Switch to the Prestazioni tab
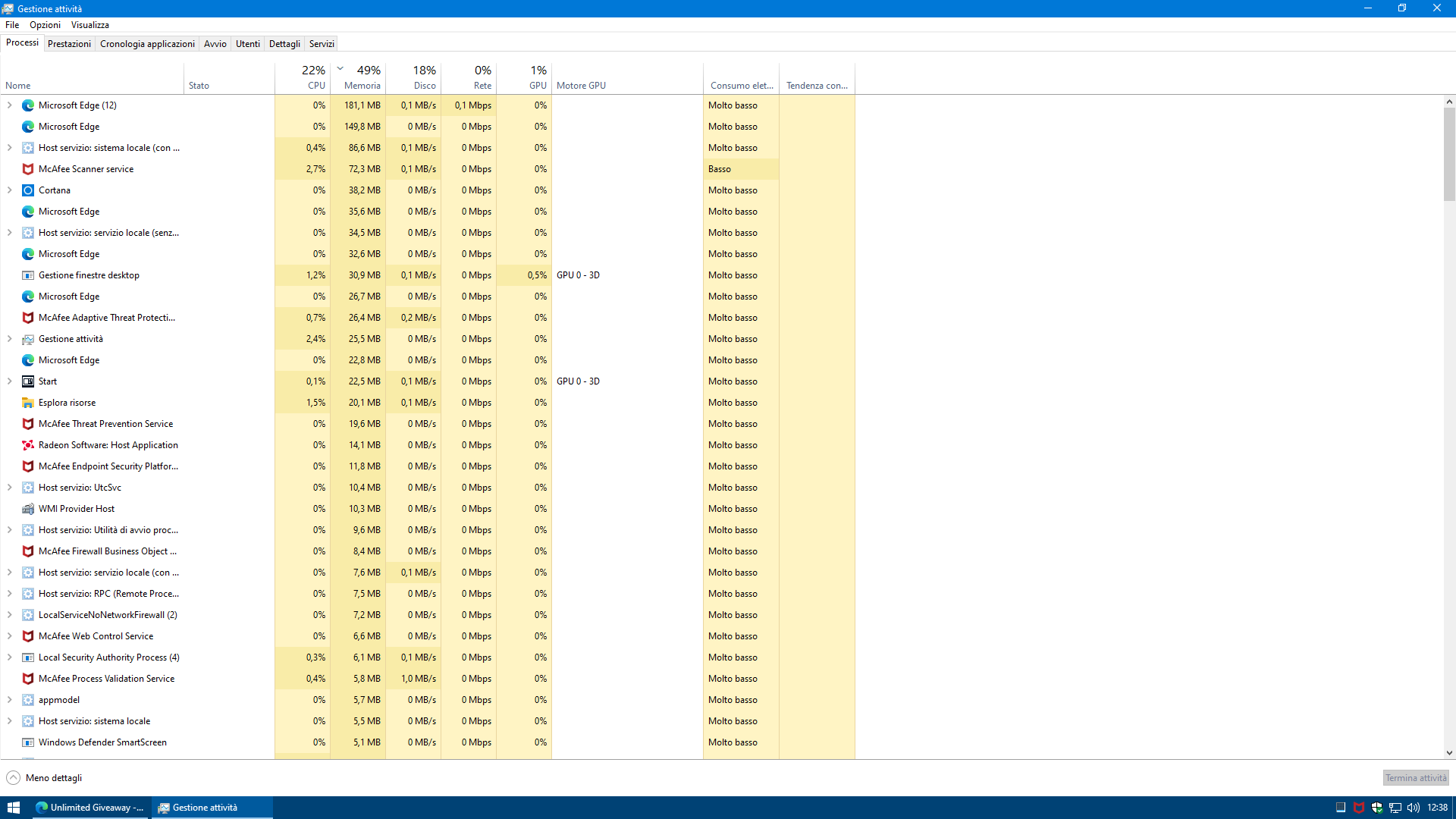 pos(69,44)
